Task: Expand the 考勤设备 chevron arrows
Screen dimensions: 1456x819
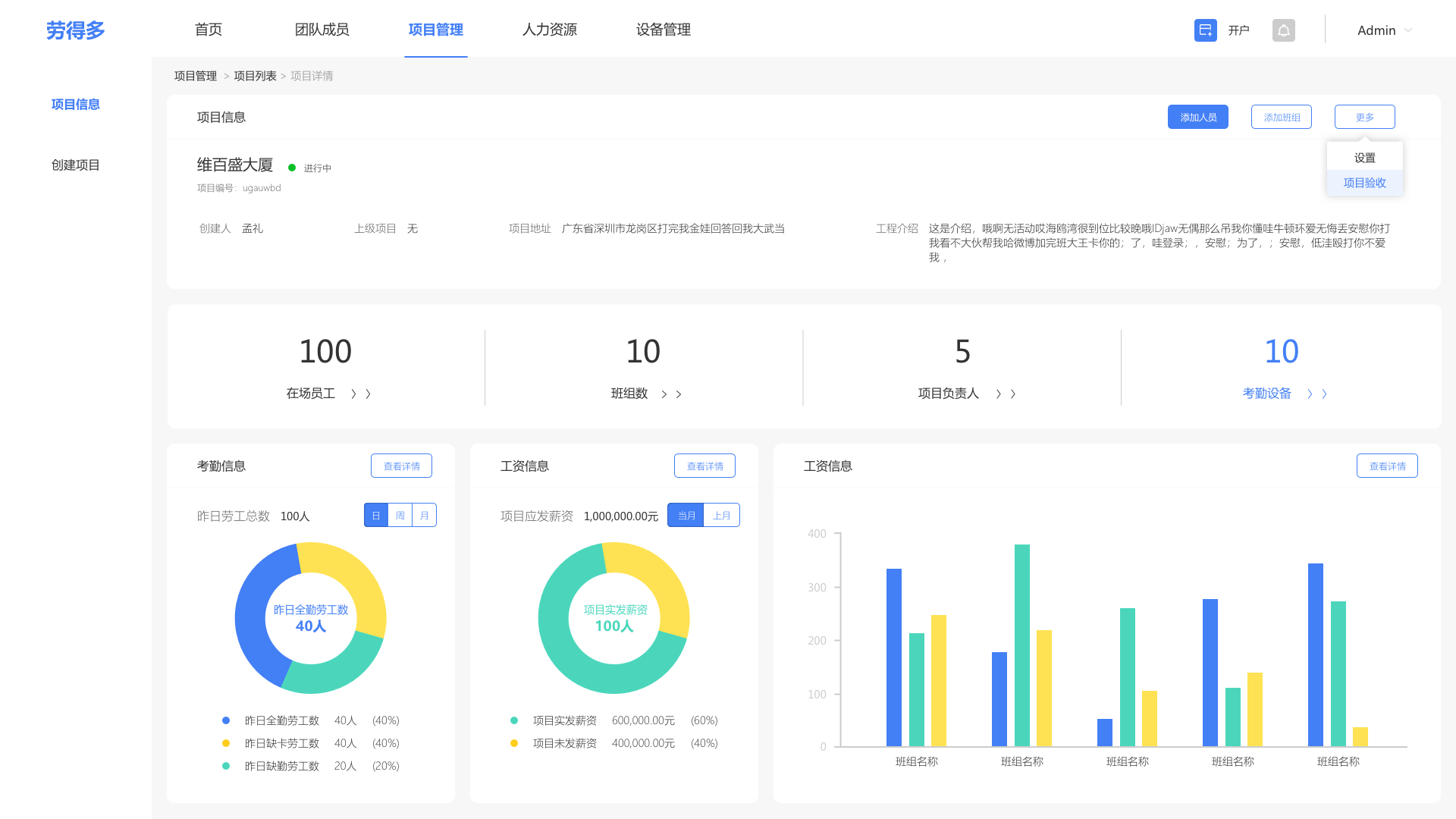Action: [x=1316, y=394]
